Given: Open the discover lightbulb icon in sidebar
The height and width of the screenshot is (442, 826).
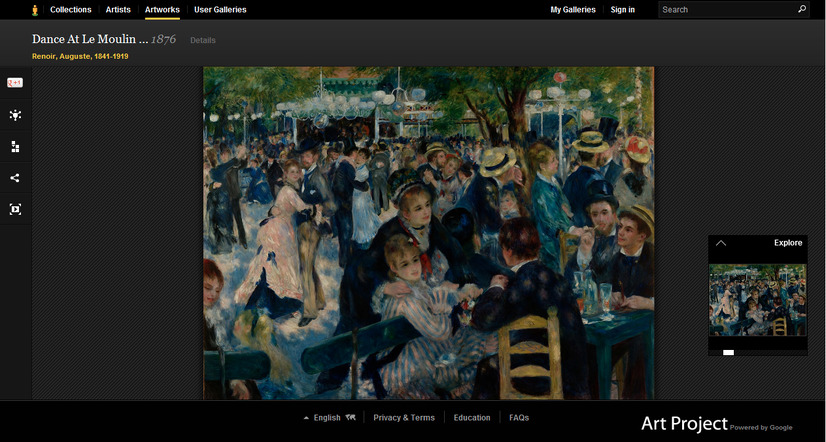Looking at the screenshot, I should [x=15, y=115].
